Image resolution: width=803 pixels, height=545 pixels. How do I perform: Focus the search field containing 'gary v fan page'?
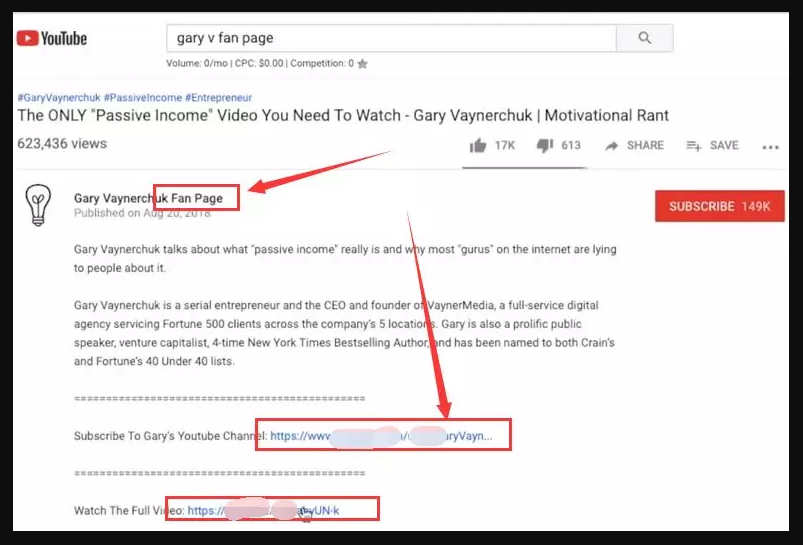tap(391, 38)
